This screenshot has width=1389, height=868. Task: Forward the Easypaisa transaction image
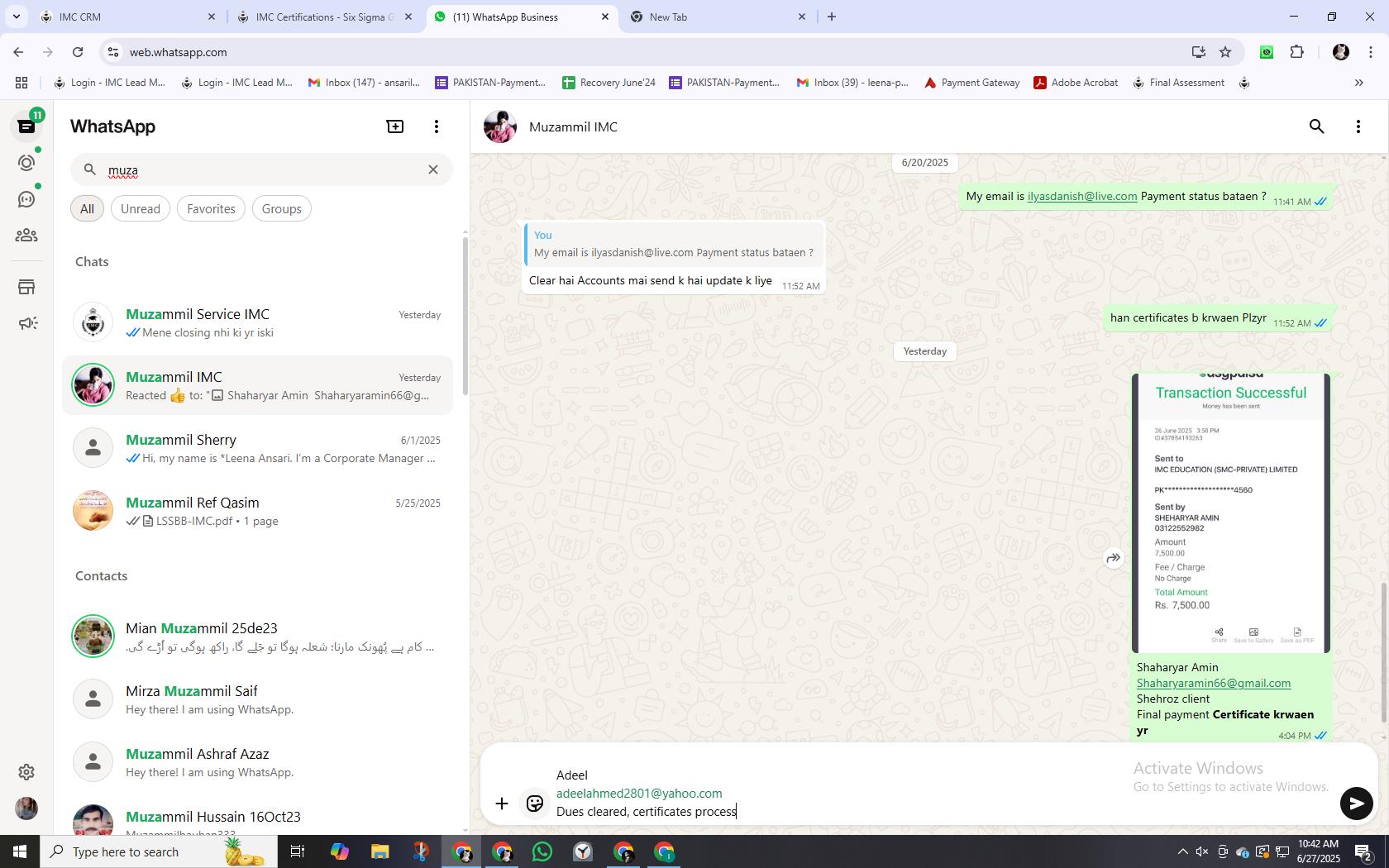tap(1114, 558)
